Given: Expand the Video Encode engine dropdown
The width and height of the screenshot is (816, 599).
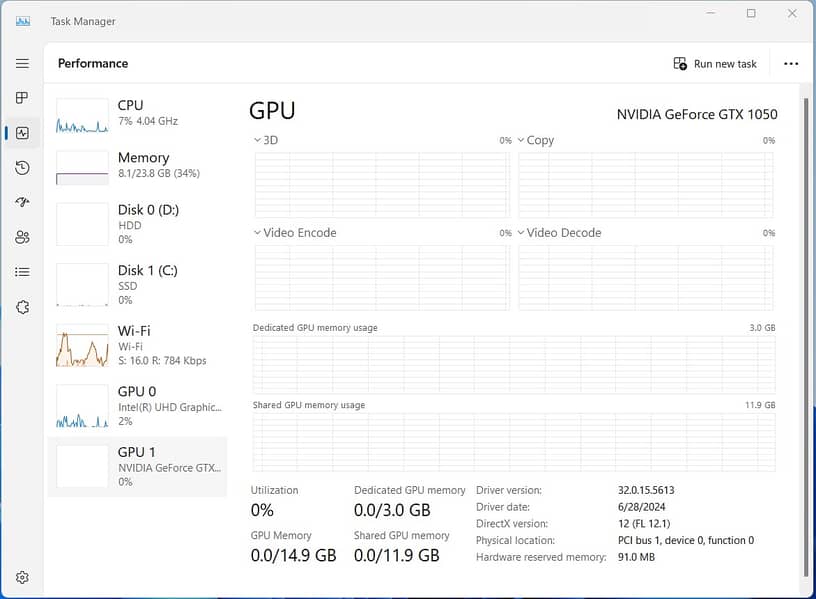Looking at the screenshot, I should [295, 233].
